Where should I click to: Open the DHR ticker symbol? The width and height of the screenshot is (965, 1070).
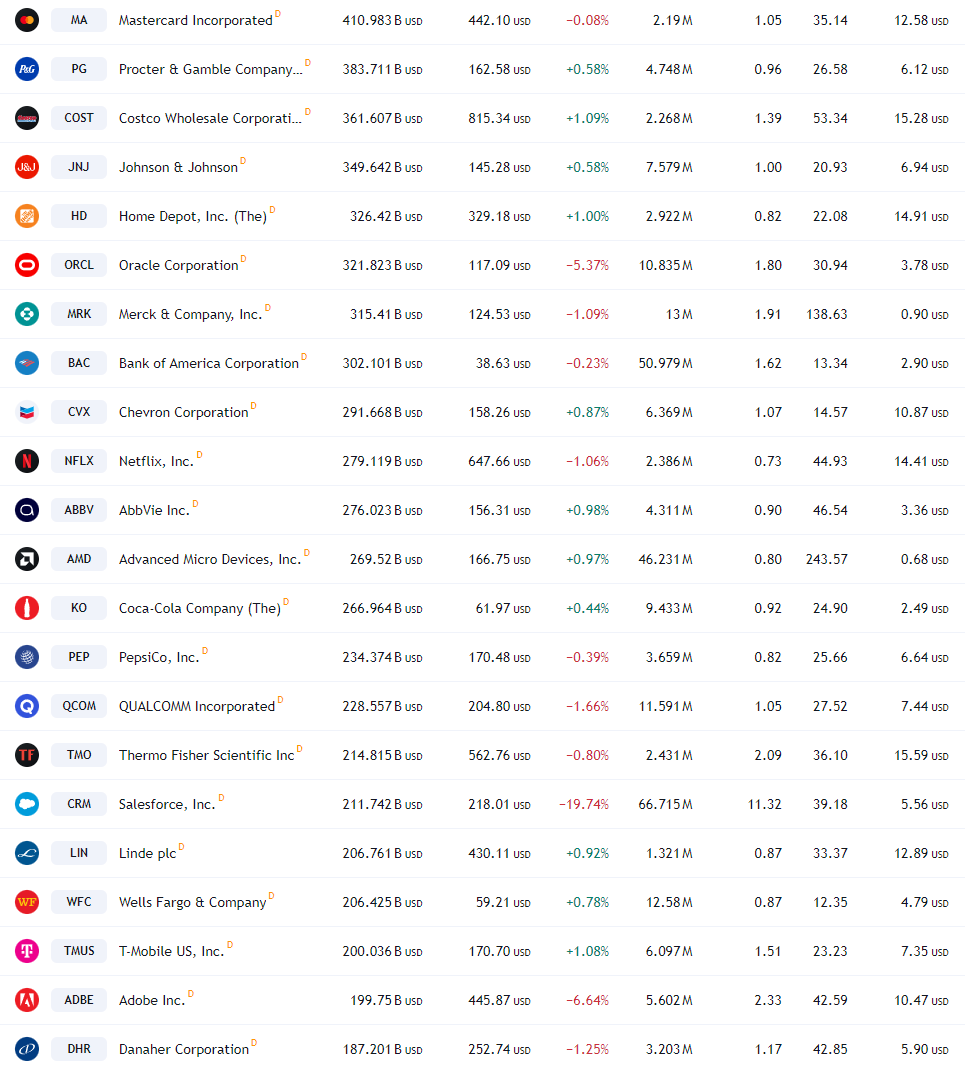coord(79,1050)
